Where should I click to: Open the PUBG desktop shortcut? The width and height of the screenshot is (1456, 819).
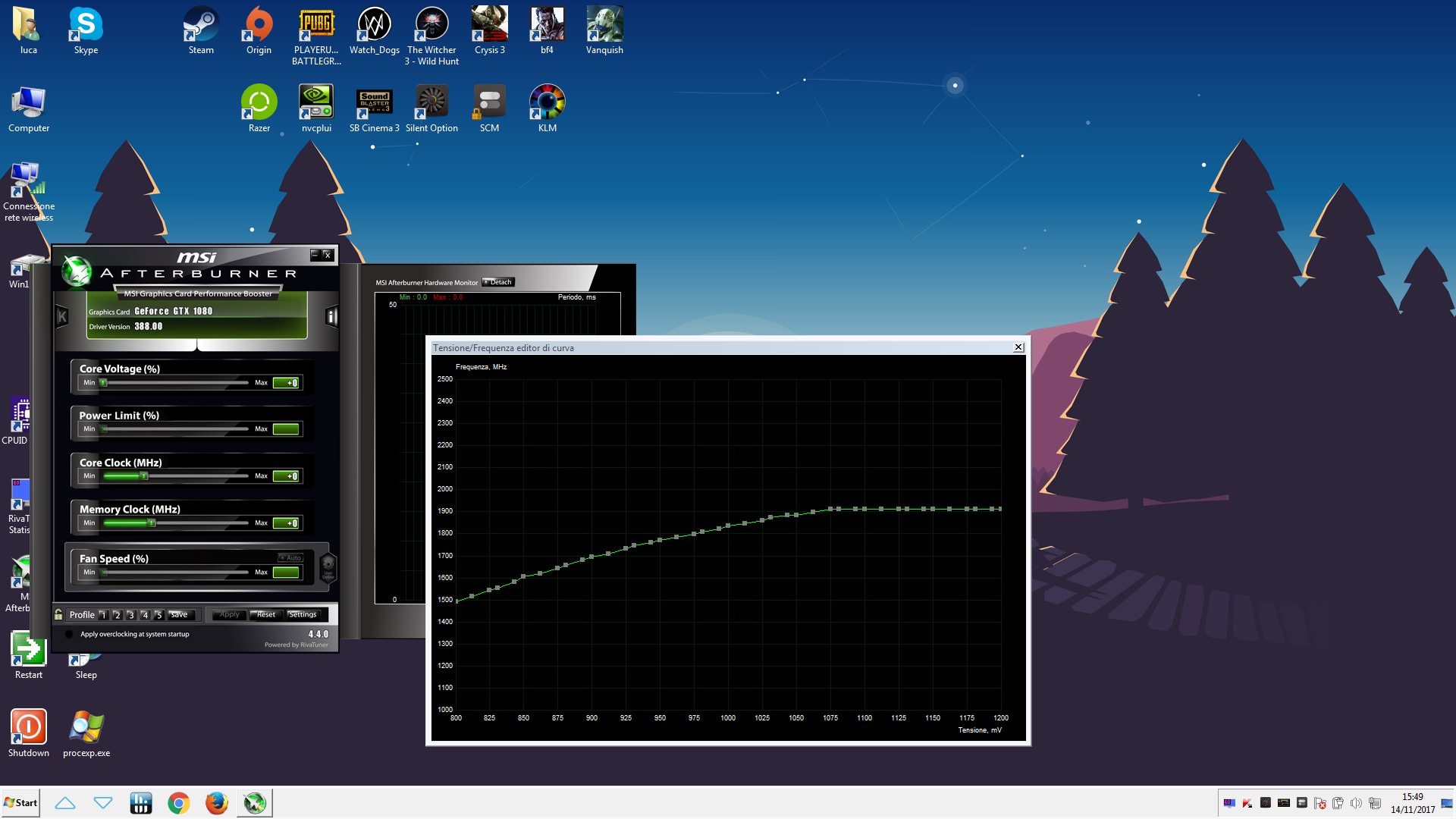(x=316, y=36)
